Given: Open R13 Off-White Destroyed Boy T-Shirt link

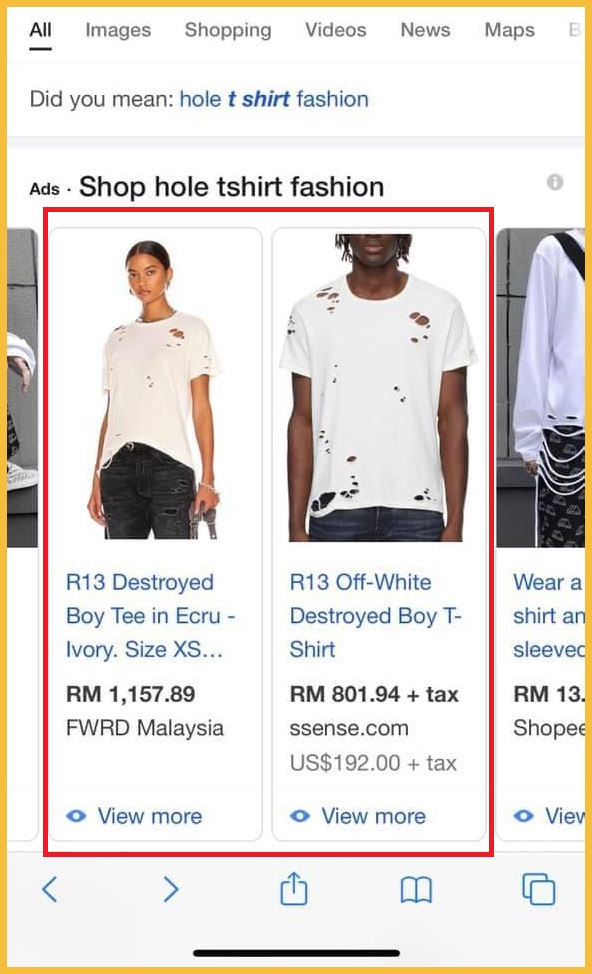Looking at the screenshot, I should click(x=376, y=616).
